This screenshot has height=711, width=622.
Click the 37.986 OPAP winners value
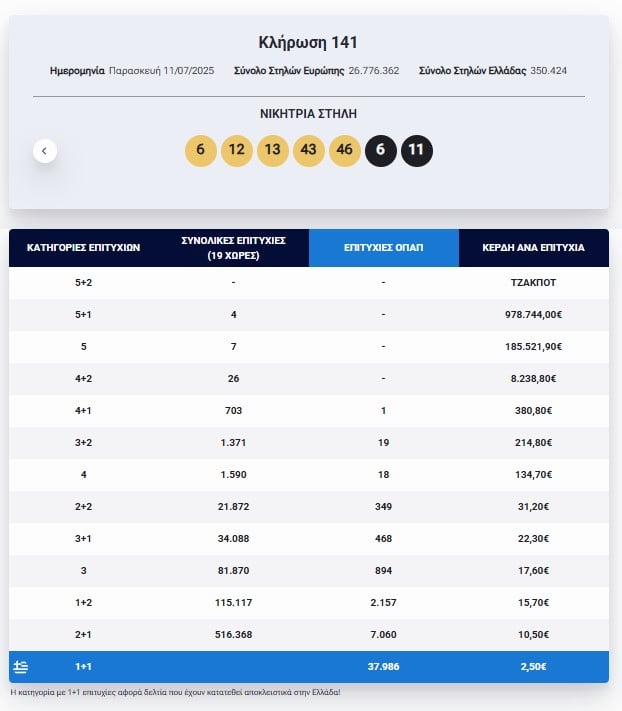(x=384, y=667)
